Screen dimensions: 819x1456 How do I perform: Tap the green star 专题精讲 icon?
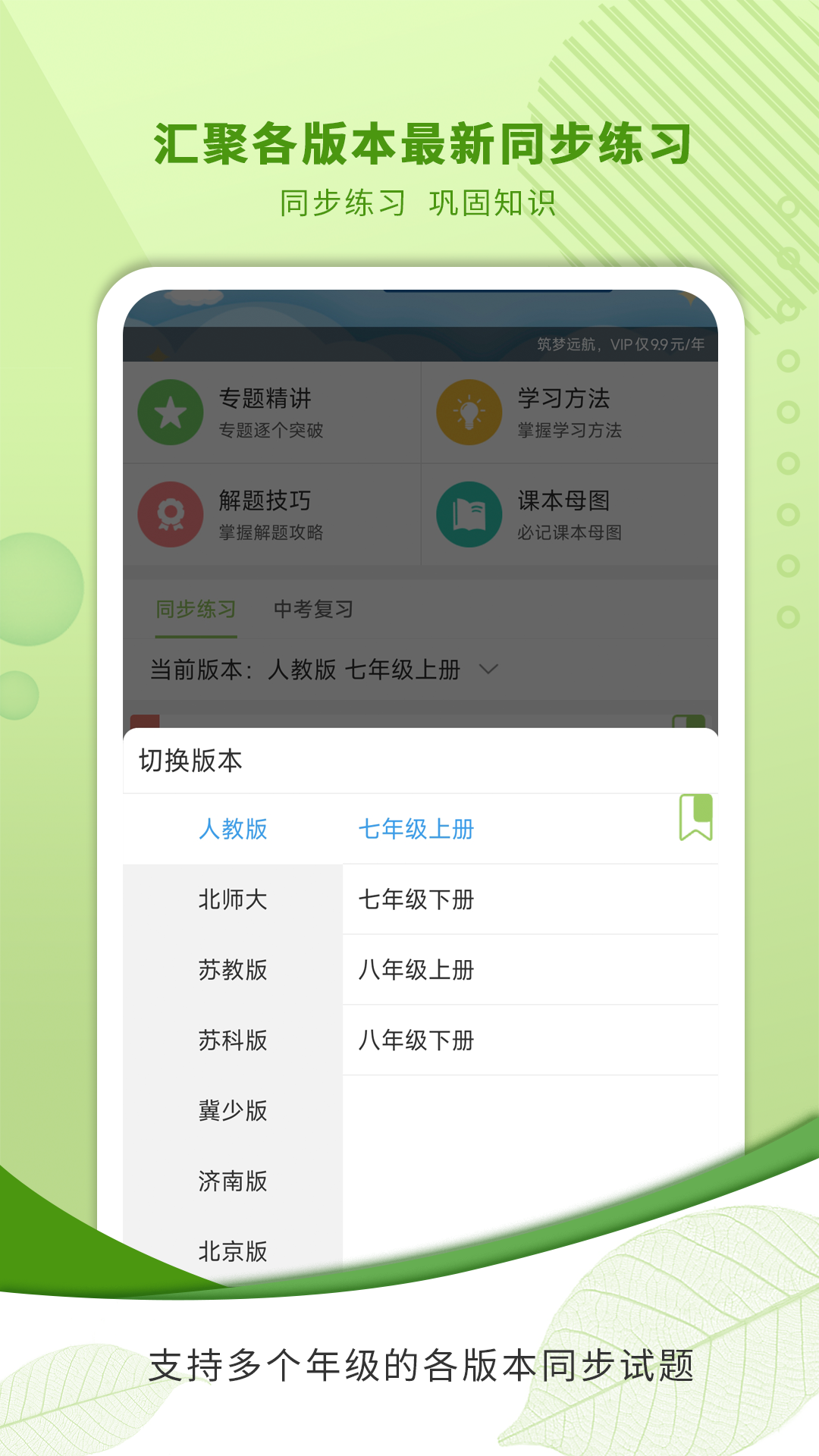click(171, 413)
